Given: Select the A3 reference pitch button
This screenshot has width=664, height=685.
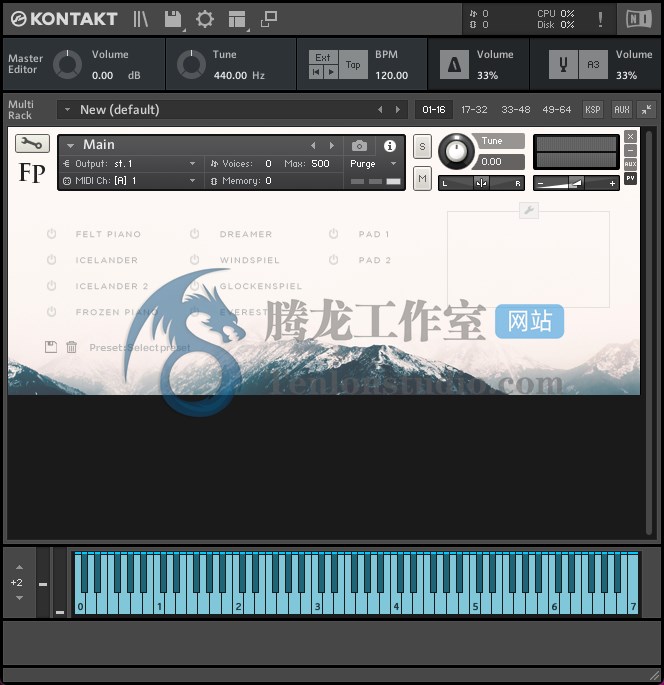Looking at the screenshot, I should click(x=593, y=65).
